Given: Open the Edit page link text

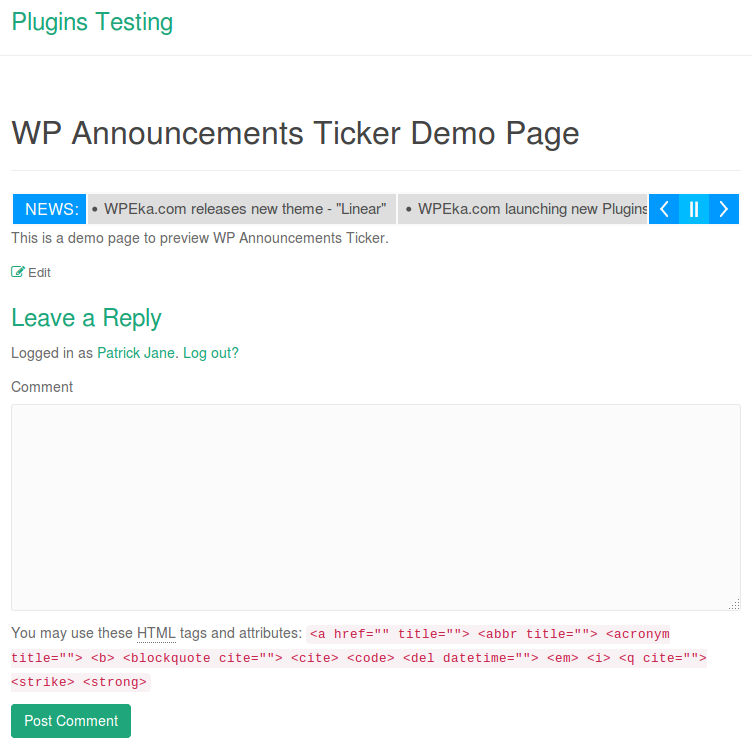Looking at the screenshot, I should [39, 273].
